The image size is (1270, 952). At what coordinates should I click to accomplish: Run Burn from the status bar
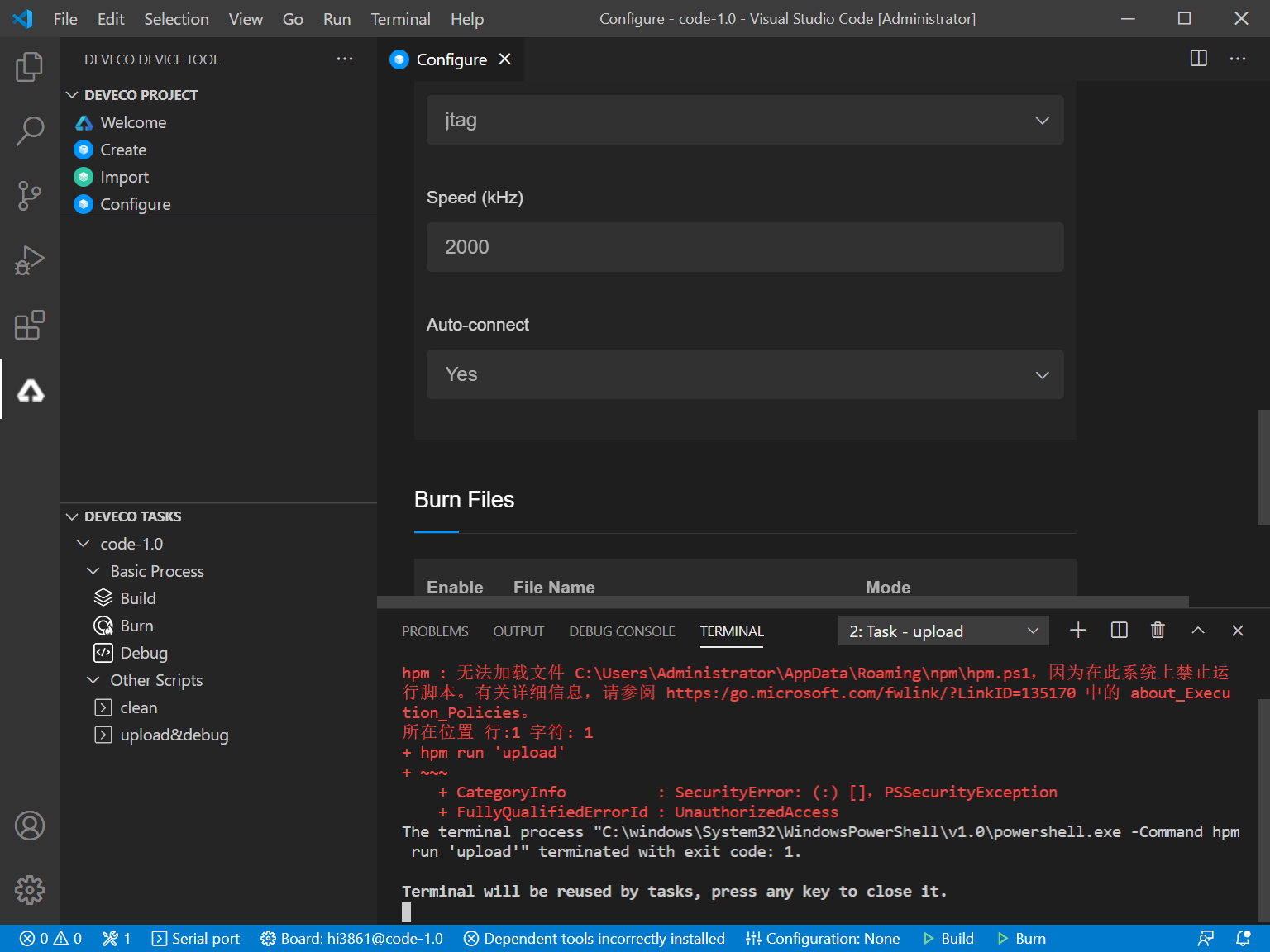click(1022, 939)
